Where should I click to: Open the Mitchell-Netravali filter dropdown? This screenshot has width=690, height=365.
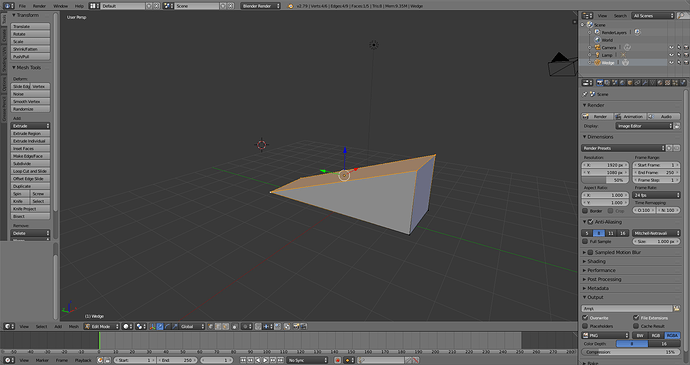[x=657, y=233]
